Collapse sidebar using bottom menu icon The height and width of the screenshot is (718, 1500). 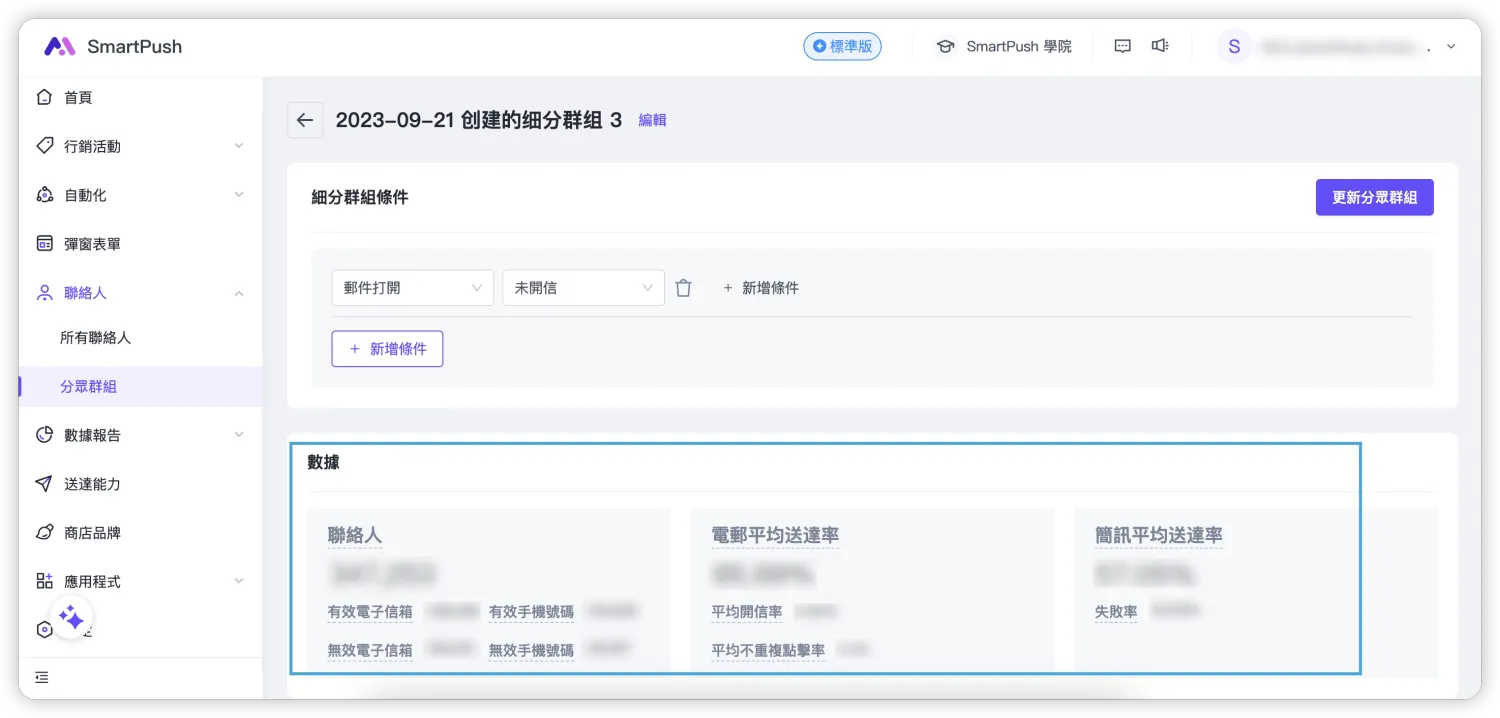(42, 677)
